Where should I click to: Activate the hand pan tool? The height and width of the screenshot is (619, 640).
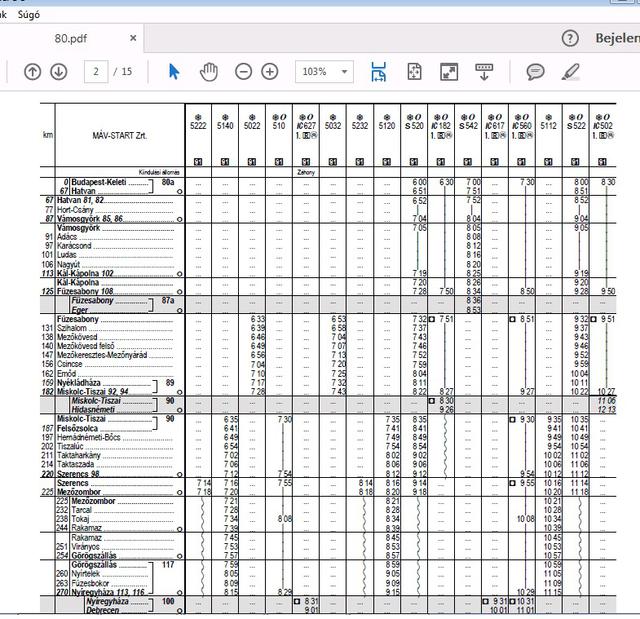point(209,72)
